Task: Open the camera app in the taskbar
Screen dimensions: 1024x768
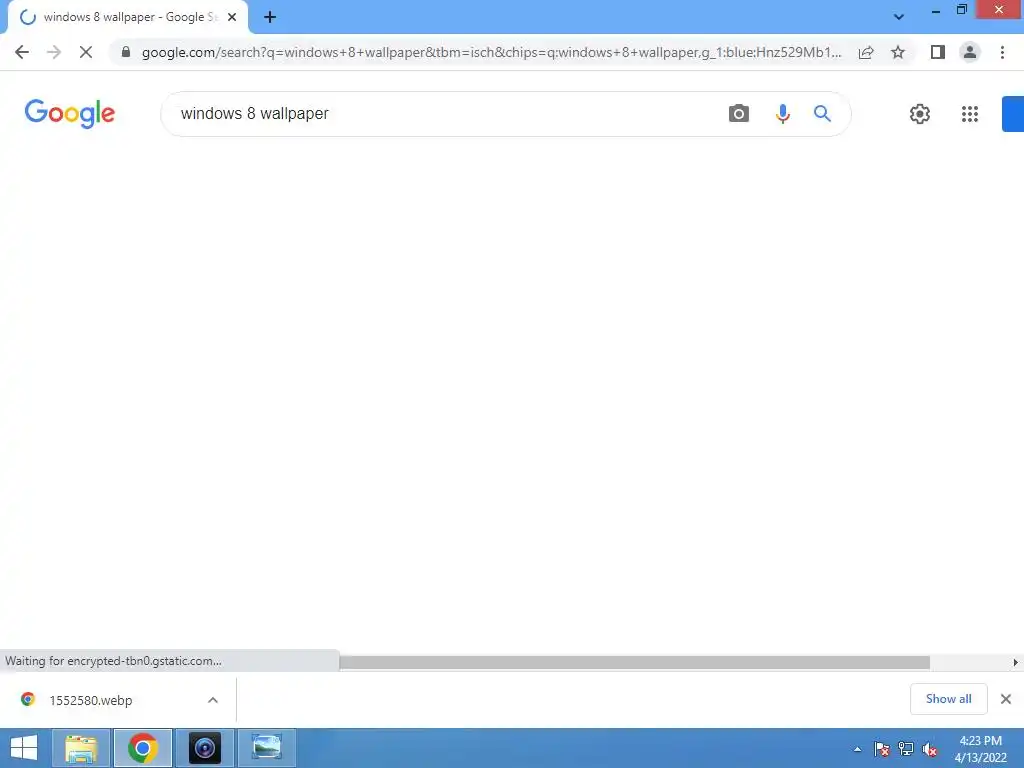Action: coord(204,748)
